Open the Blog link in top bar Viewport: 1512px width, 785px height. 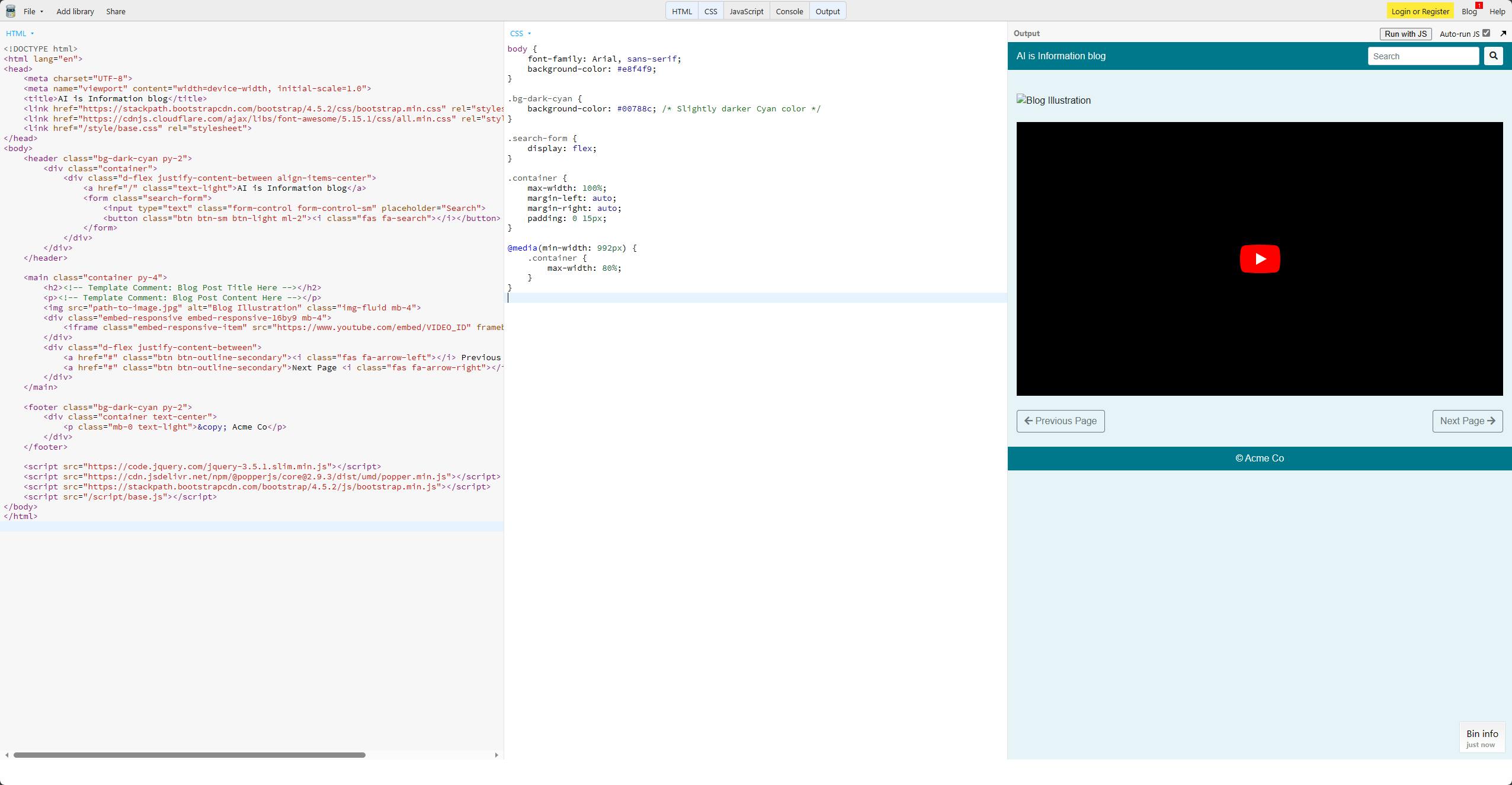(x=1469, y=11)
